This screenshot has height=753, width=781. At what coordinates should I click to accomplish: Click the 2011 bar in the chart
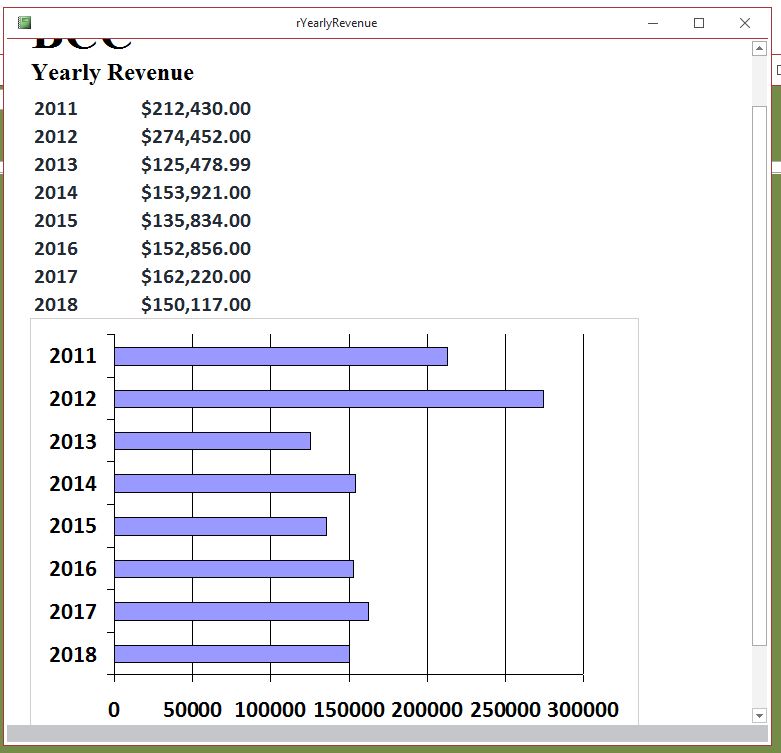(281, 357)
